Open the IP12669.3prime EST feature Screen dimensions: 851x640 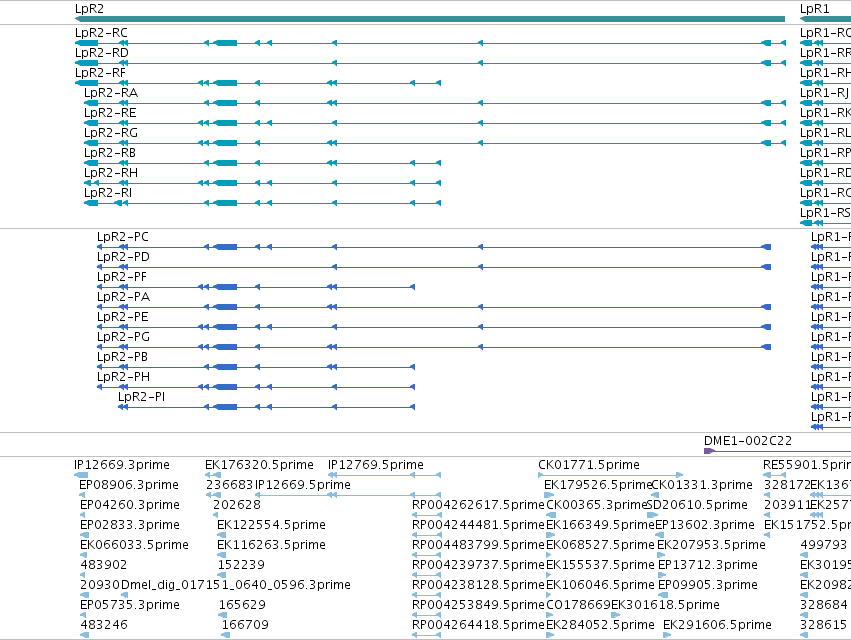point(81,475)
